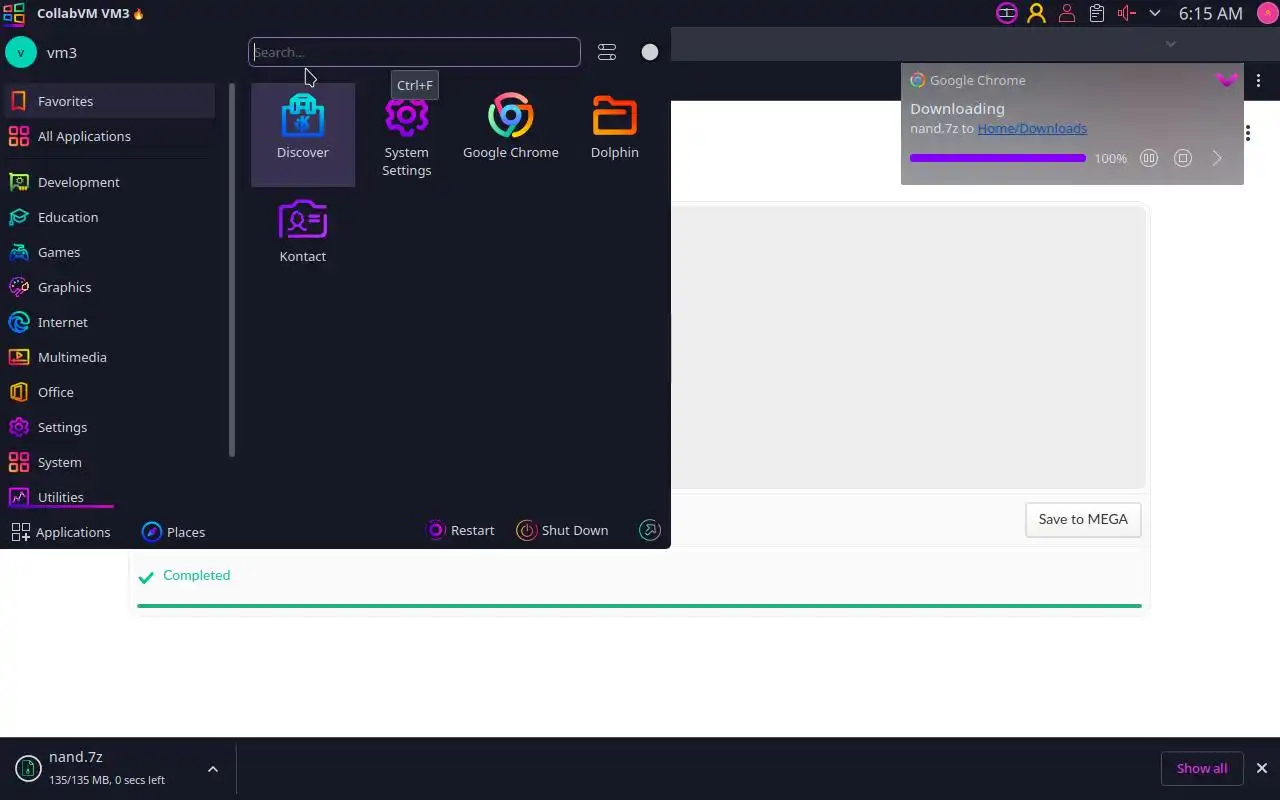The height and width of the screenshot is (800, 1280).
Task: Click the Chrome tab search chevron
Action: click(1170, 43)
